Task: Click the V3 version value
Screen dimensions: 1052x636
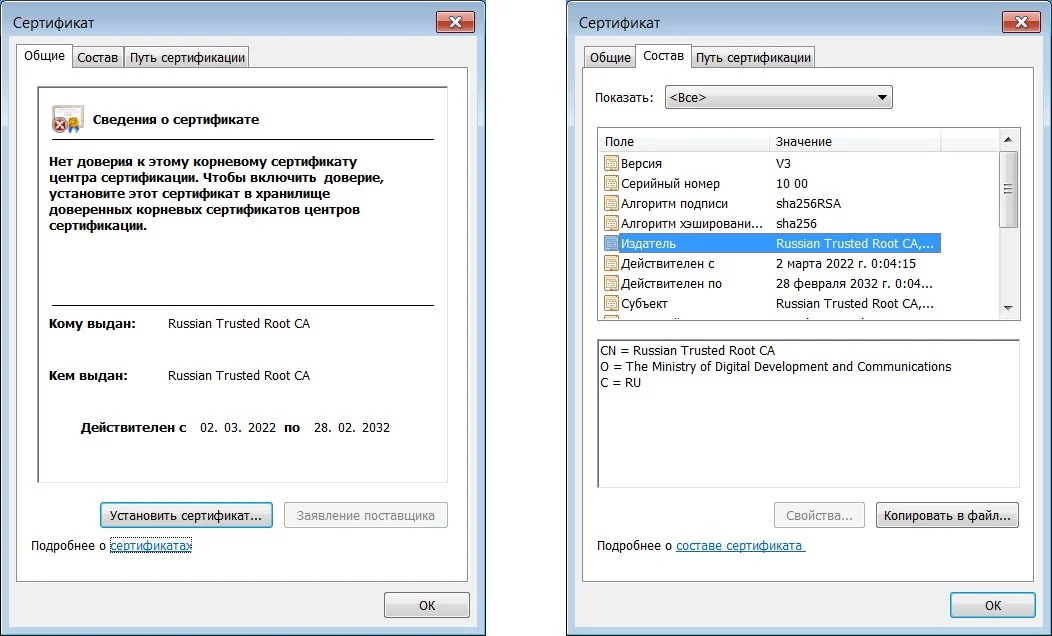Action: (783, 163)
